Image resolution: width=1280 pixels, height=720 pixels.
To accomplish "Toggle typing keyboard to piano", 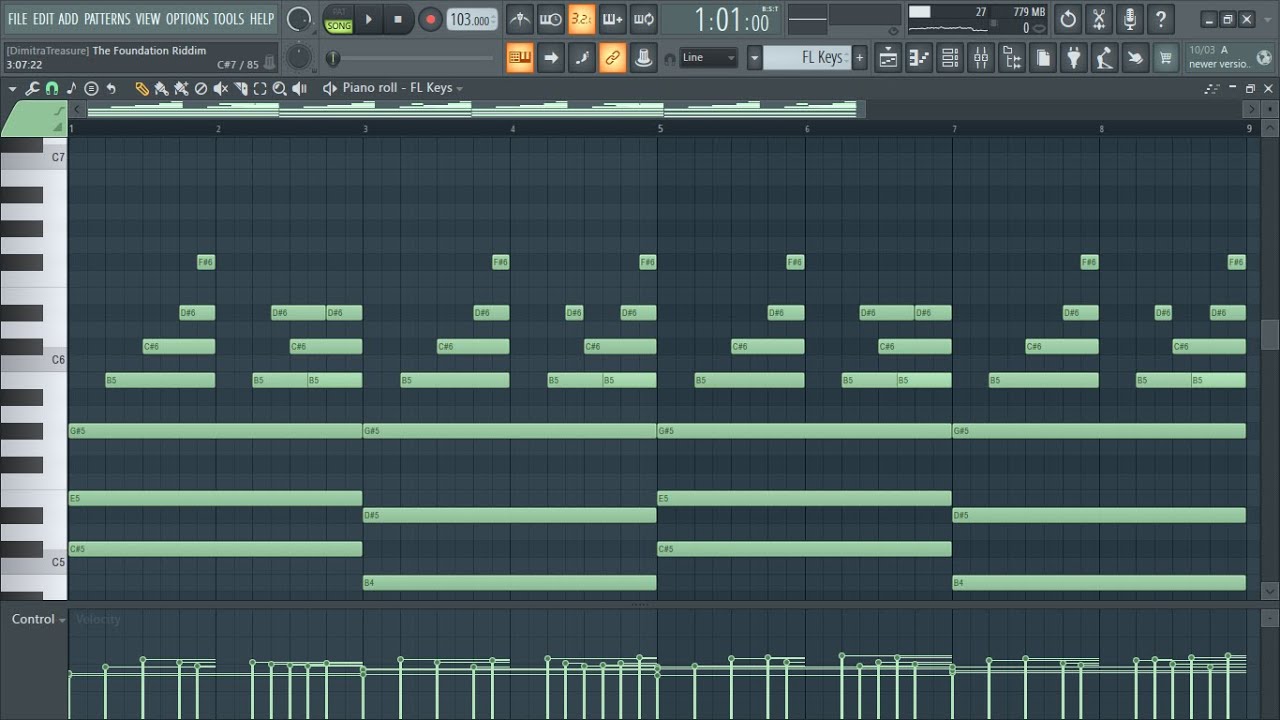I will tap(519, 58).
